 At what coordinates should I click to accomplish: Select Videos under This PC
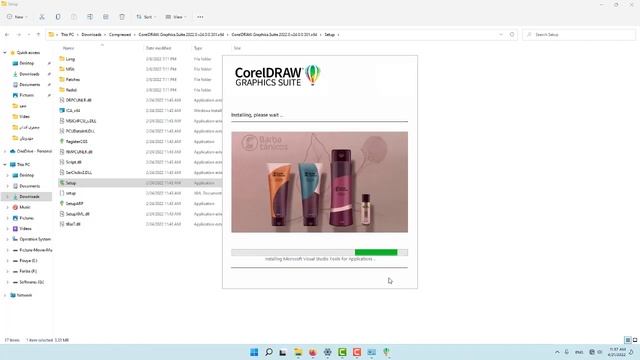(x=25, y=229)
